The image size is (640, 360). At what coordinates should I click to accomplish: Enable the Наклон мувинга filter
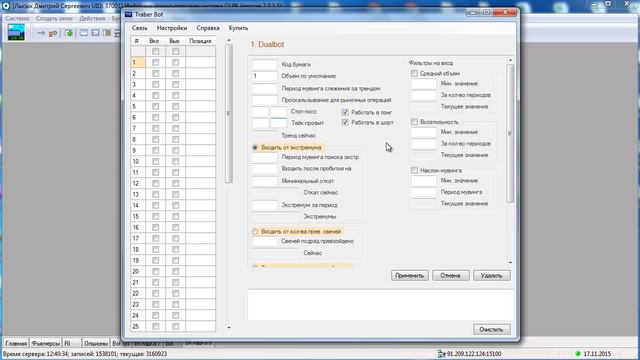click(x=414, y=170)
